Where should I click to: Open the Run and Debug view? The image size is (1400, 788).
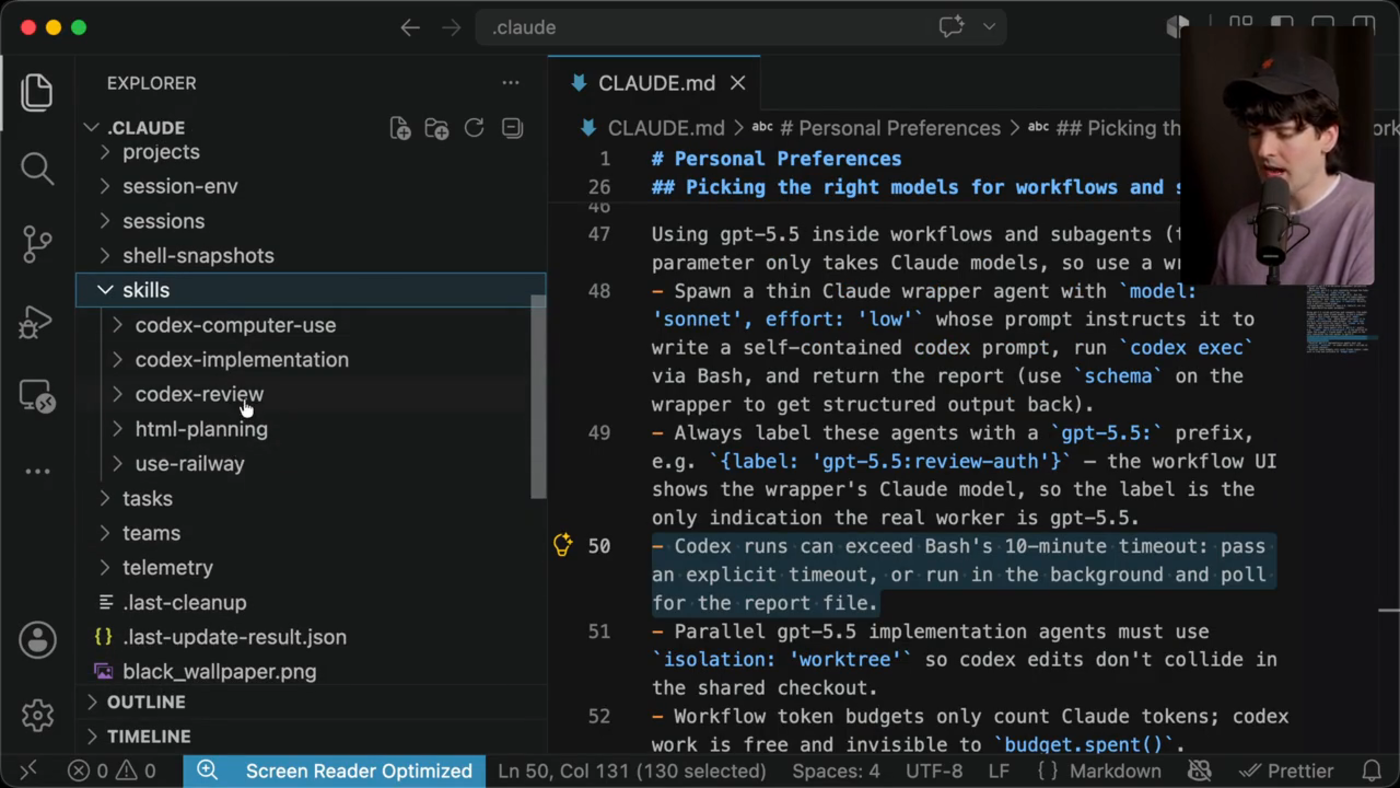click(x=37, y=321)
